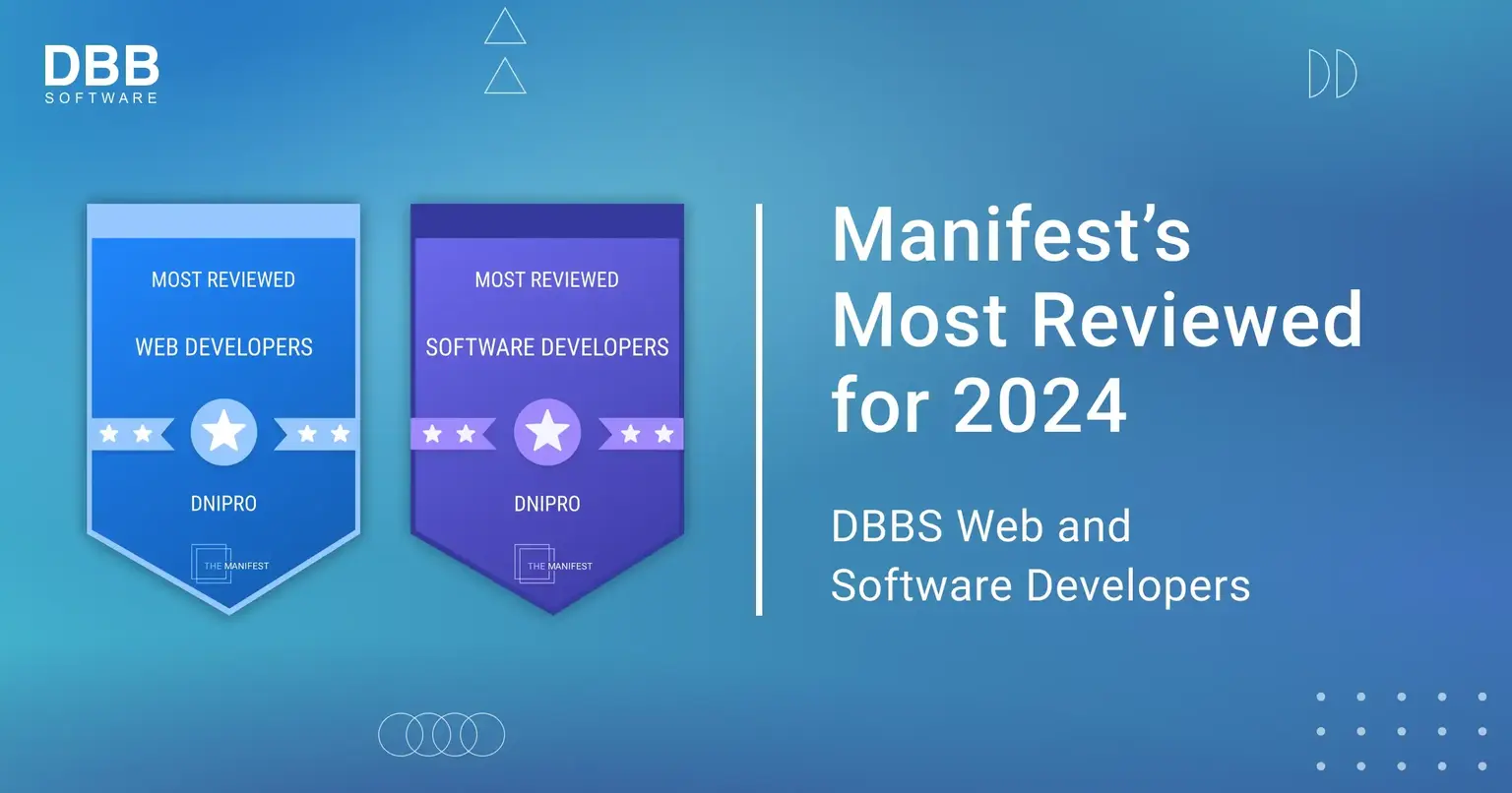Image resolution: width=1512 pixels, height=793 pixels.
Task: Click the 'DBBS Web and Software Developers' subtitle
Action: [x=1040, y=556]
